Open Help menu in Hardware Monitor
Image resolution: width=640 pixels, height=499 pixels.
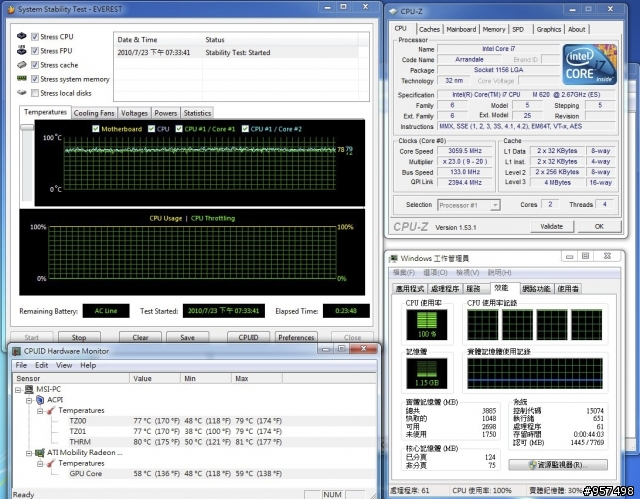pos(88,365)
